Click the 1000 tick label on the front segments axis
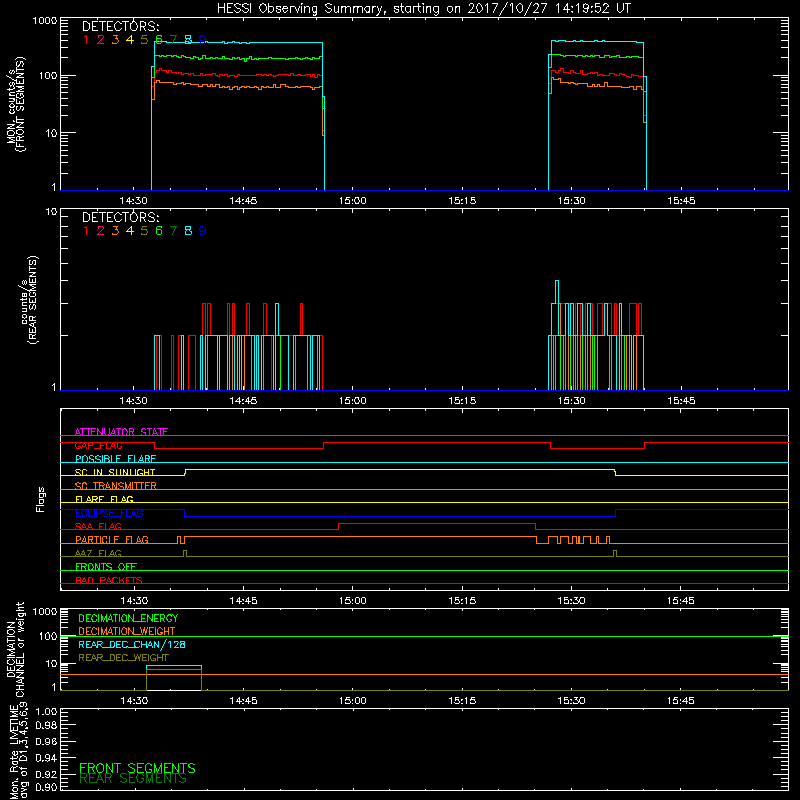The height and width of the screenshot is (800, 800). click(x=45, y=21)
